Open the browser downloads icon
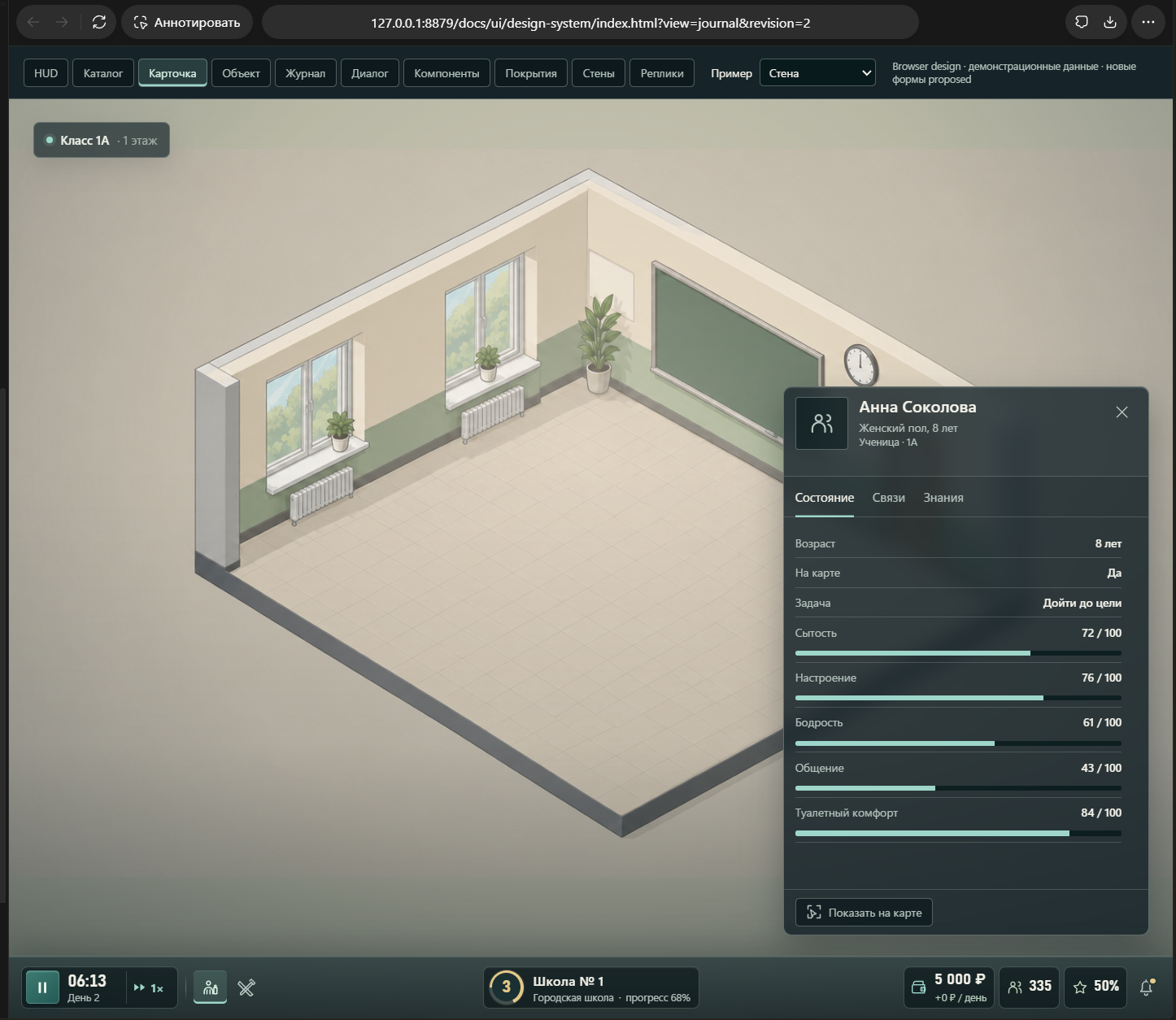Viewport: 1176px width, 1020px height. click(x=1110, y=23)
